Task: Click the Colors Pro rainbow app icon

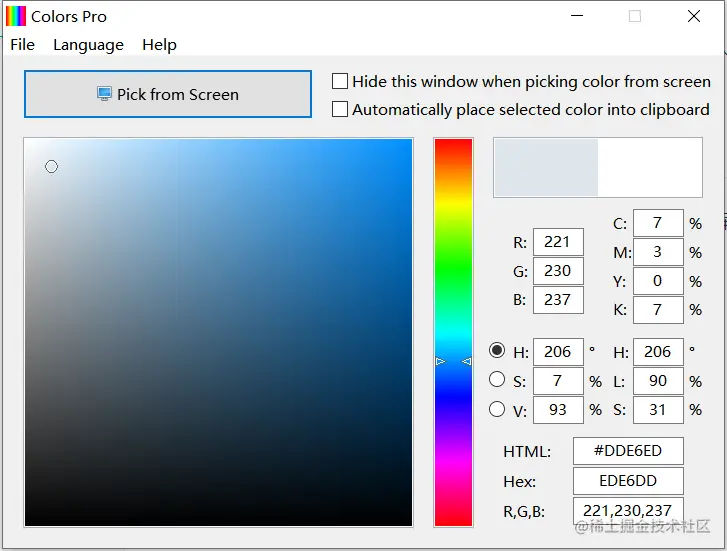Action: click(16, 16)
